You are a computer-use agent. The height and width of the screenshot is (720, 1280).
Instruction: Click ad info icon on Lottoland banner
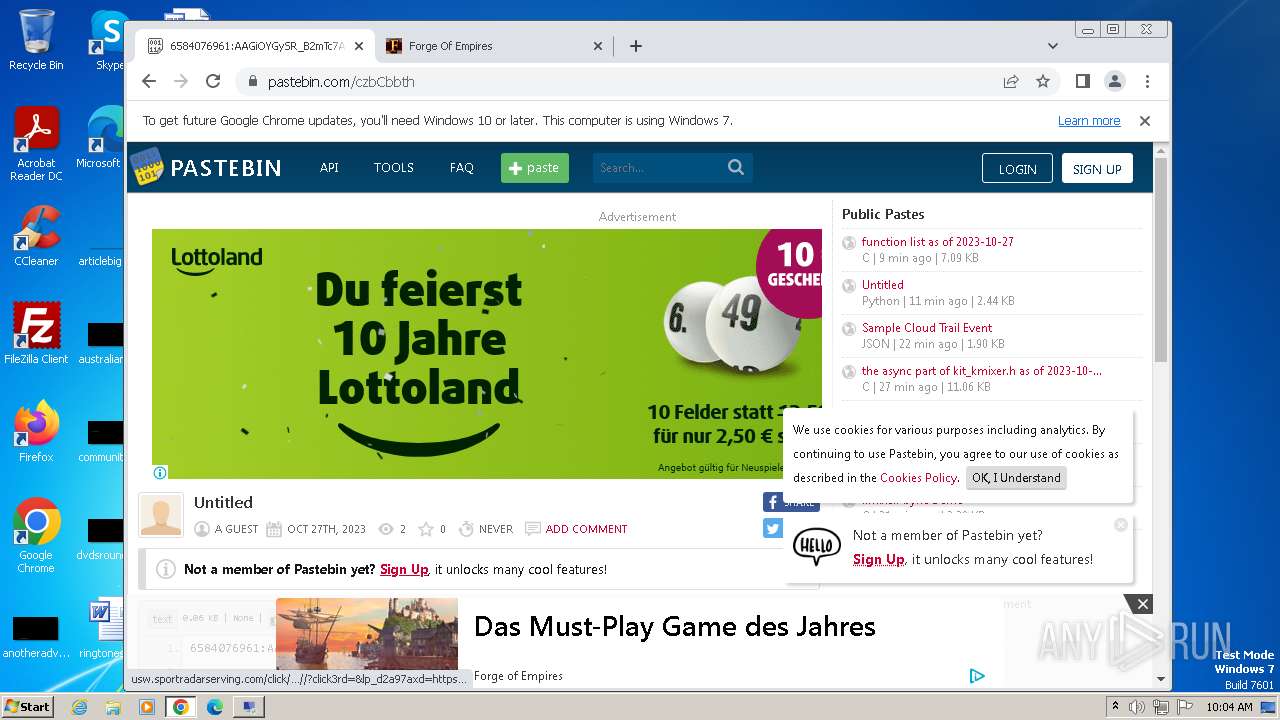click(x=160, y=473)
